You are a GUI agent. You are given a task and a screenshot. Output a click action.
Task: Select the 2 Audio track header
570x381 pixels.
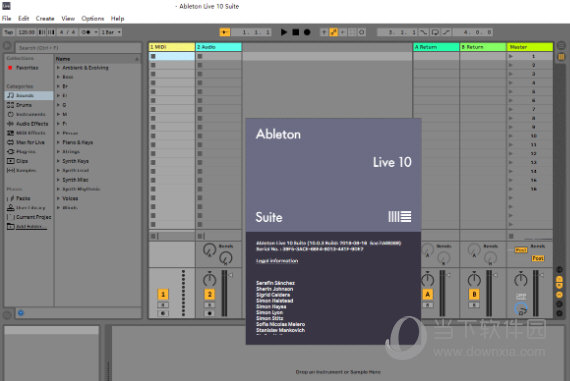tap(218, 47)
